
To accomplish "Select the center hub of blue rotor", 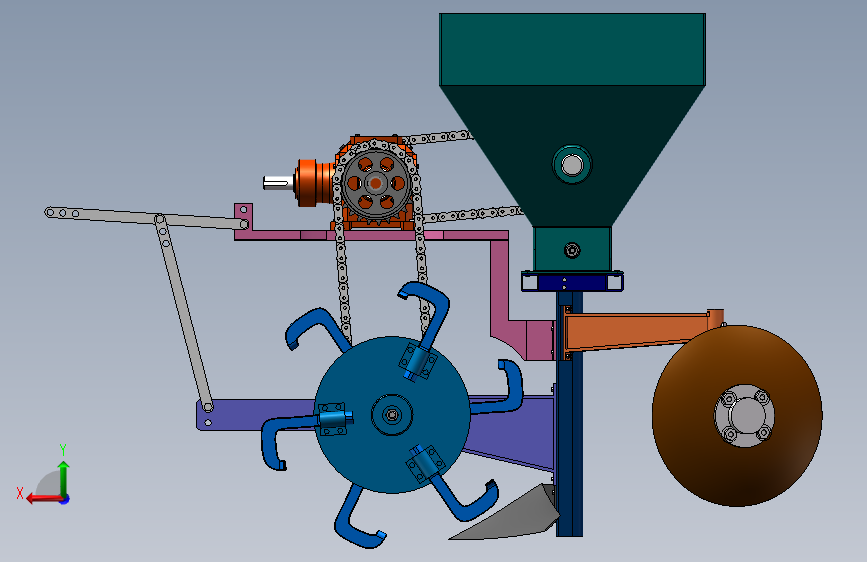I will [392, 415].
